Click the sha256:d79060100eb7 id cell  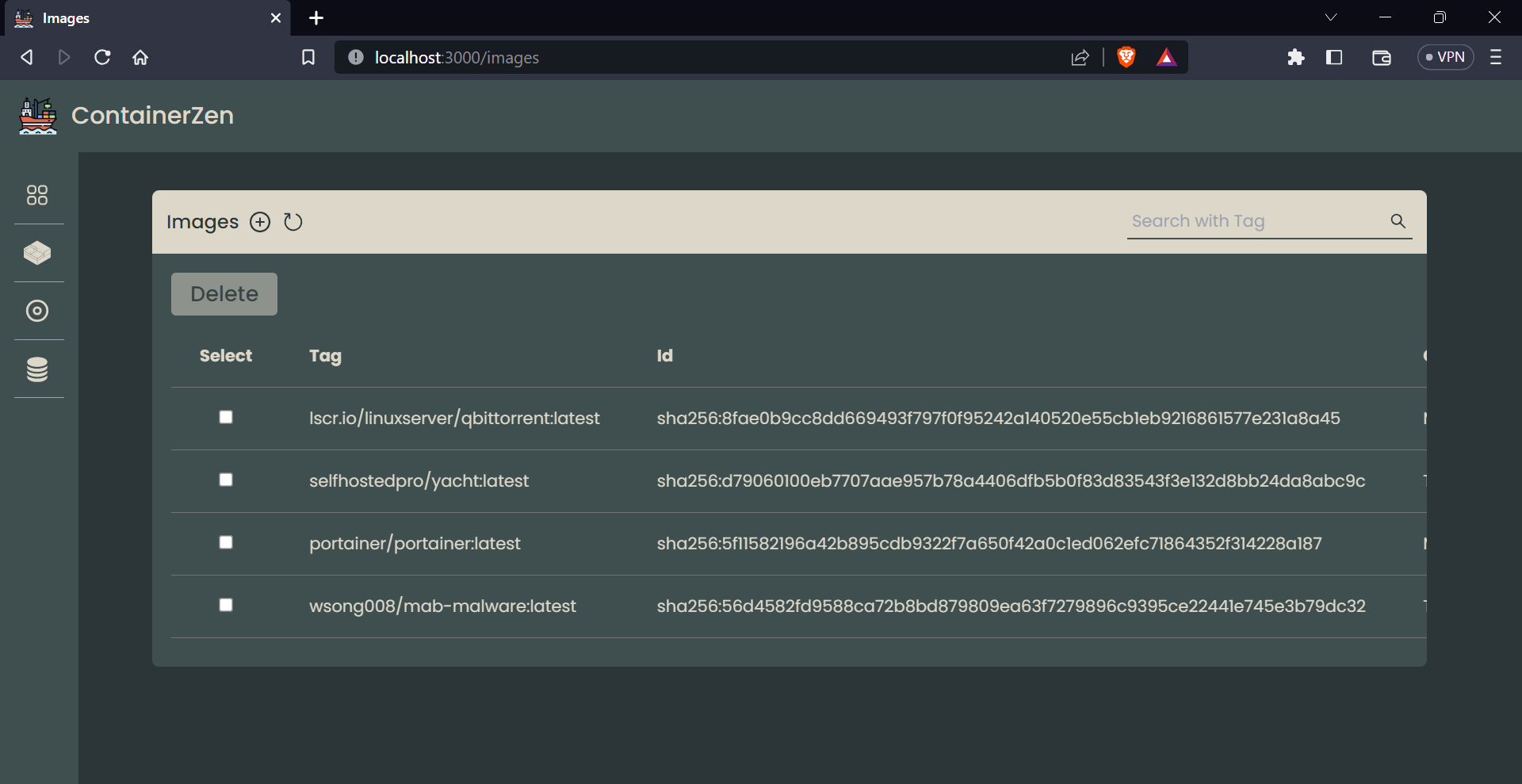(1011, 480)
